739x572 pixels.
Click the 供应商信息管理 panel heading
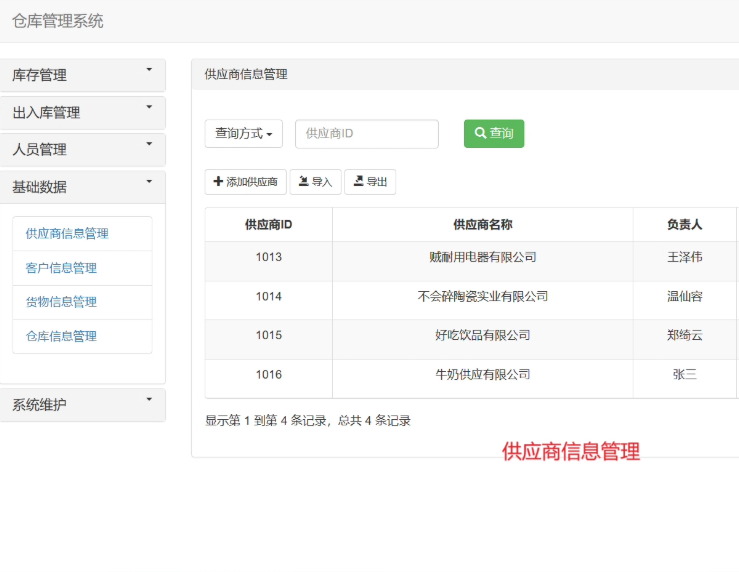coord(246,74)
